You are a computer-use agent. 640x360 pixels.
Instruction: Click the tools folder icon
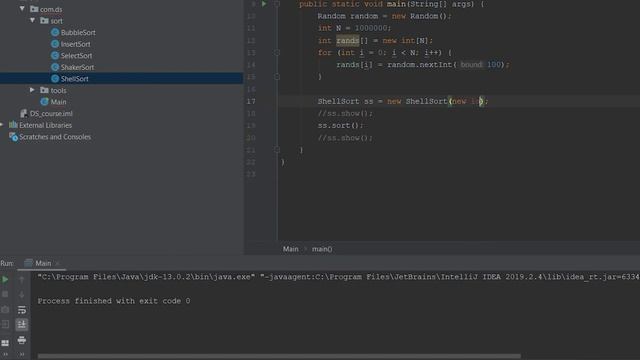(x=44, y=90)
